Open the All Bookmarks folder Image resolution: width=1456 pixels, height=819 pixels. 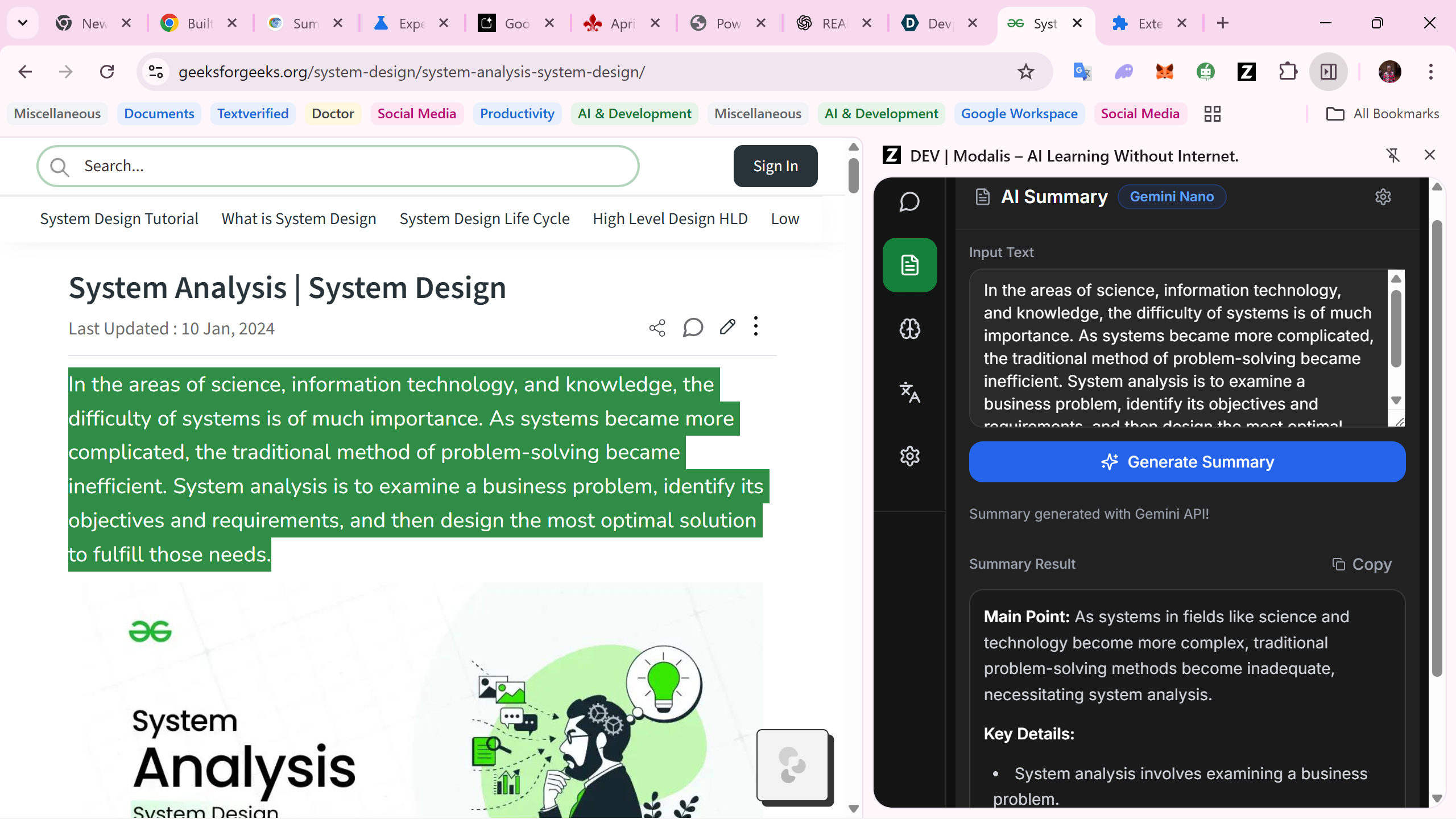pos(1383,114)
